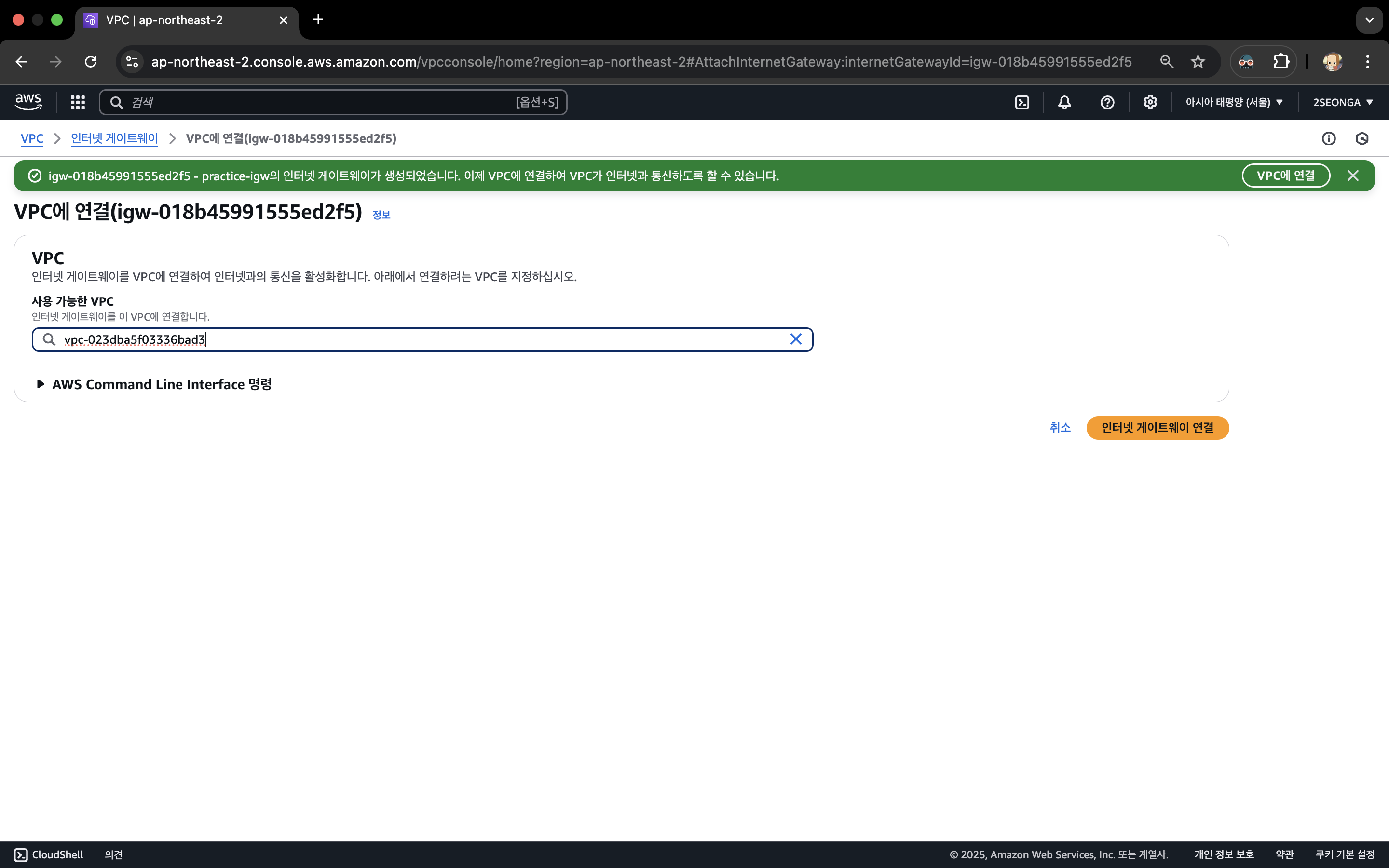Launch CloudShell from the top navigation bar
1389x868 pixels.
(x=1021, y=102)
